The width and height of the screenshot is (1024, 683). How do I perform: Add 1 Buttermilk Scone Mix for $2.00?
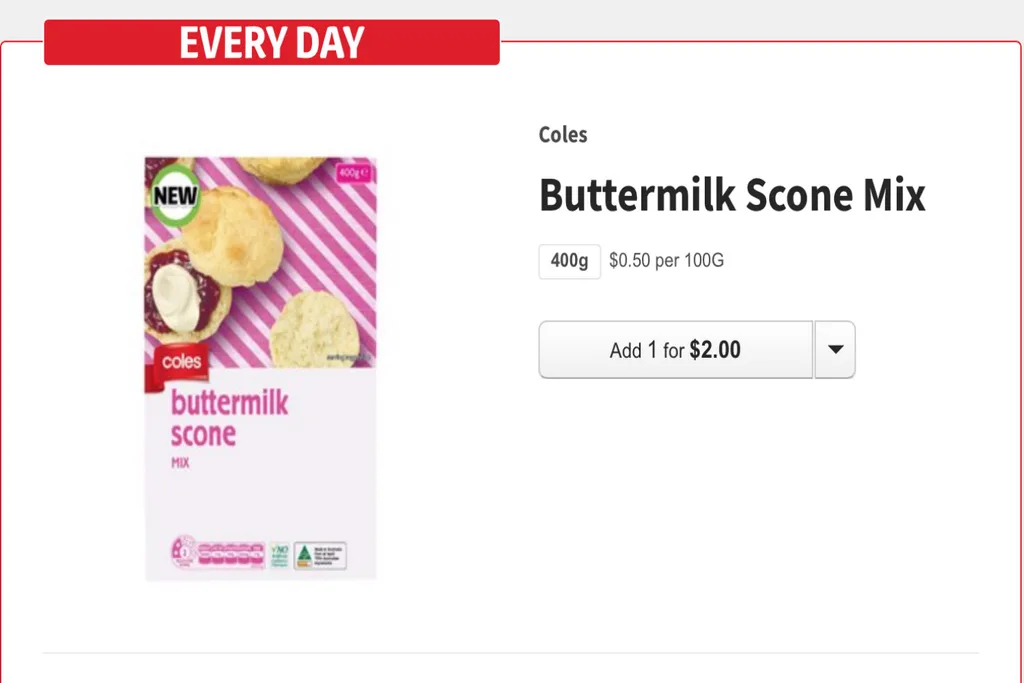point(675,349)
